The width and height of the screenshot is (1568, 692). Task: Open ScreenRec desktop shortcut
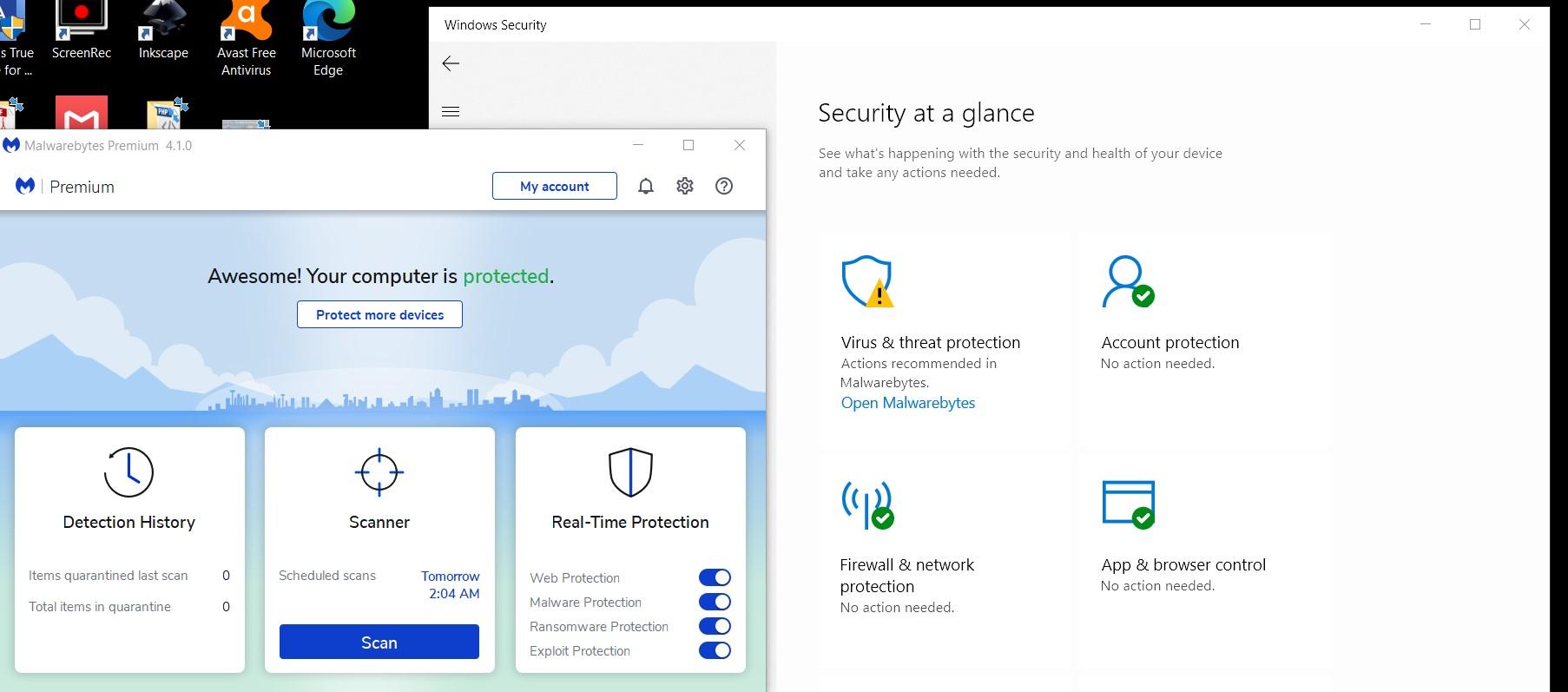click(x=81, y=30)
